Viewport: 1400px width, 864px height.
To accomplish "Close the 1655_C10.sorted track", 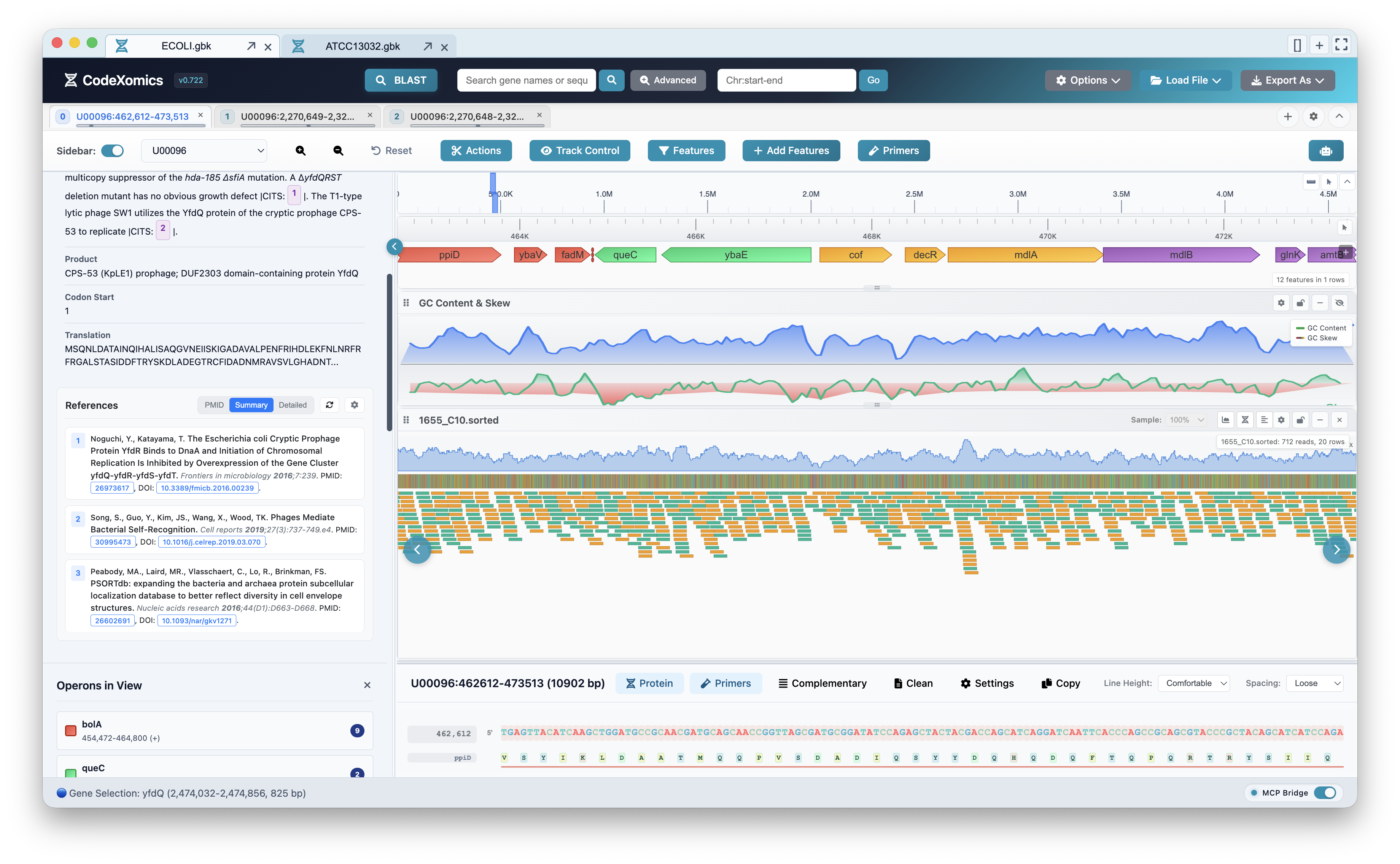I will 1340,420.
